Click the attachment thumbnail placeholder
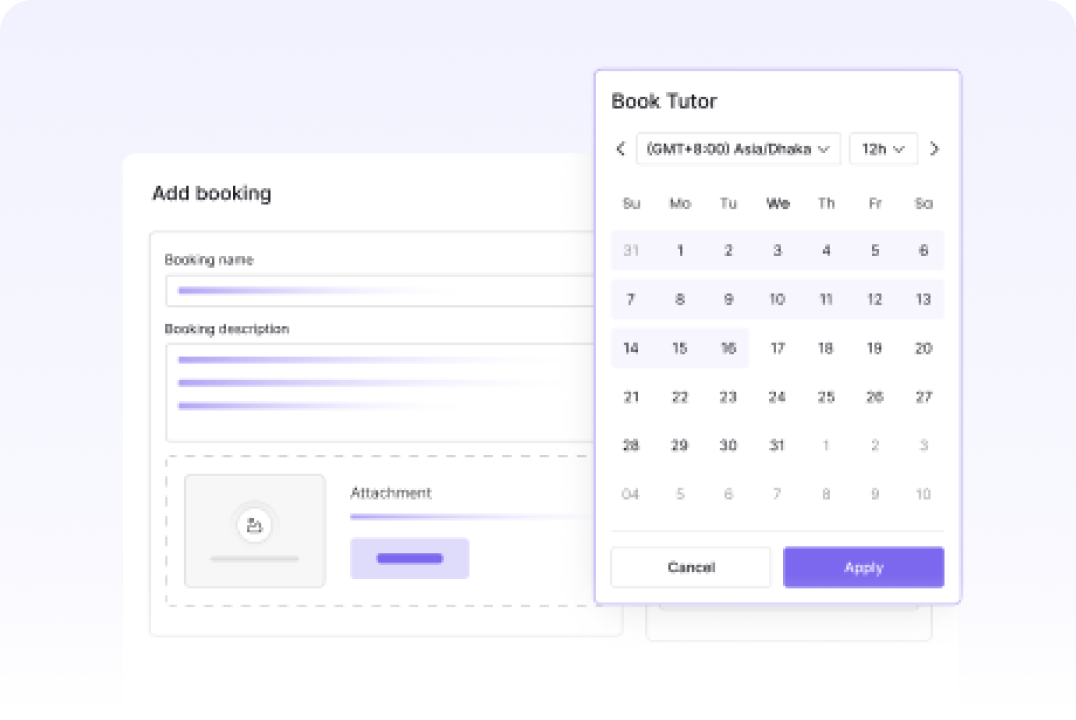1076x720 pixels. point(255,531)
